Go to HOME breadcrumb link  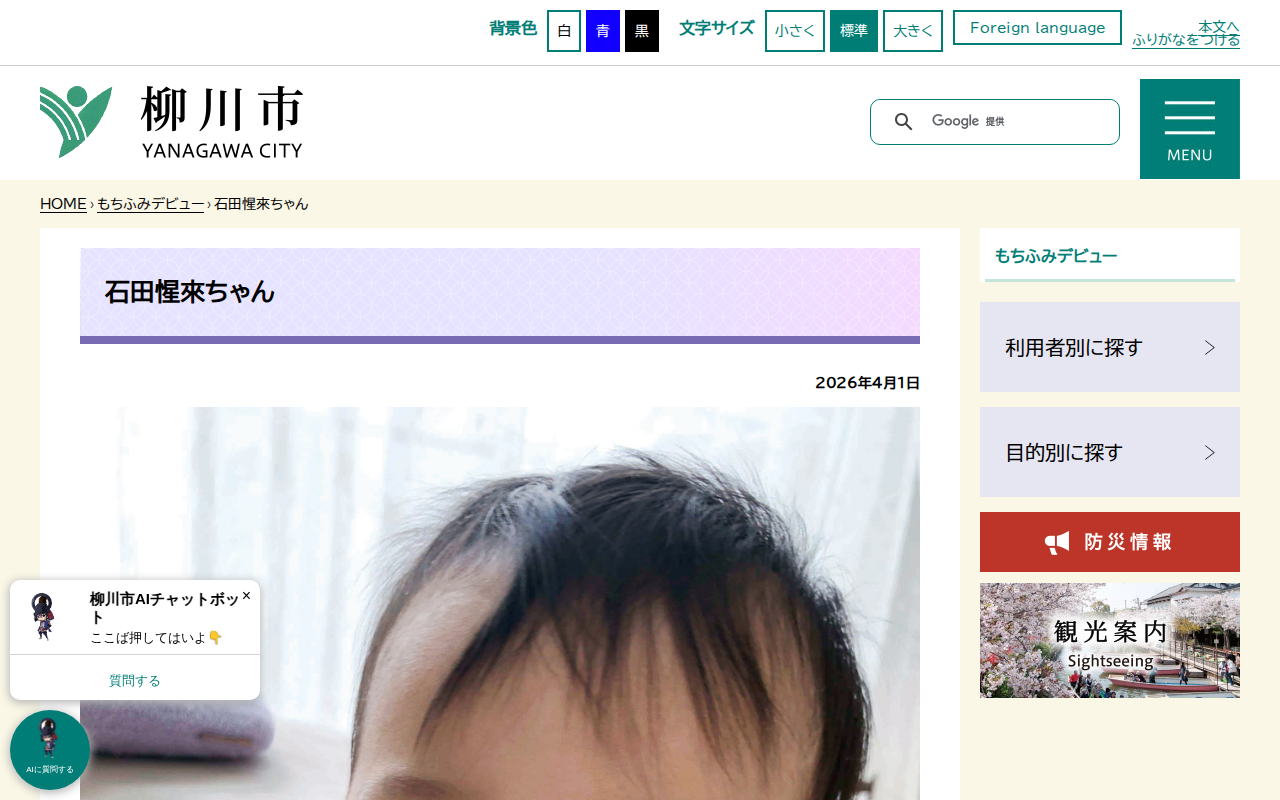pyautogui.click(x=63, y=204)
